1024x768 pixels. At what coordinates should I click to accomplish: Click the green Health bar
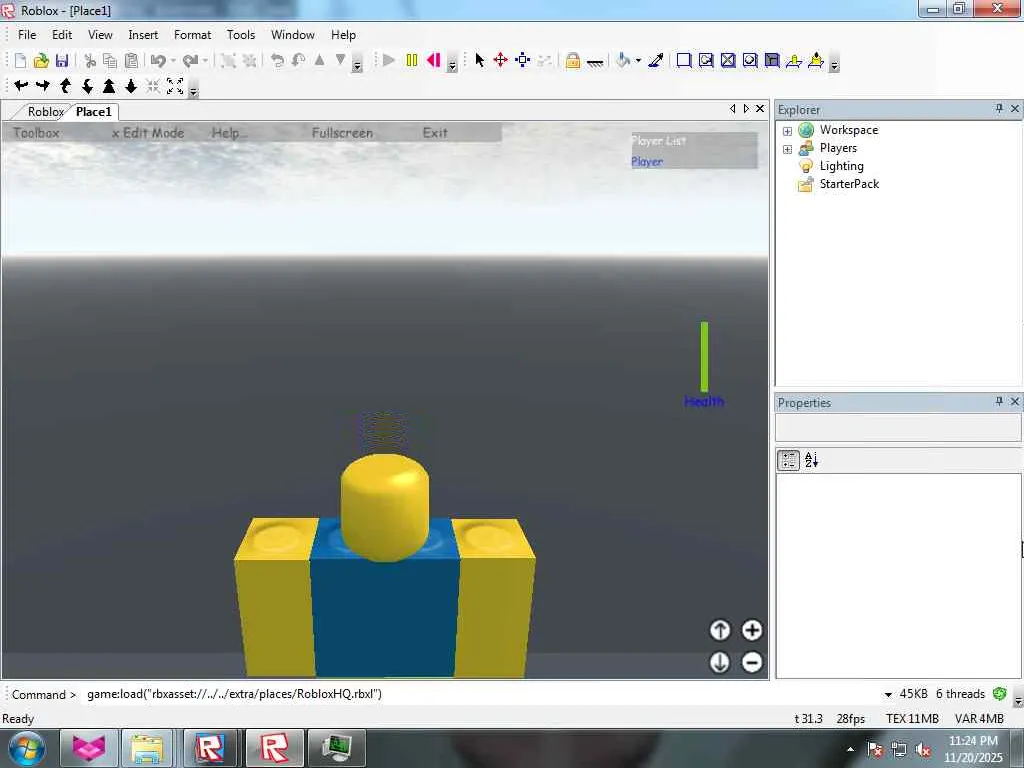(x=704, y=357)
